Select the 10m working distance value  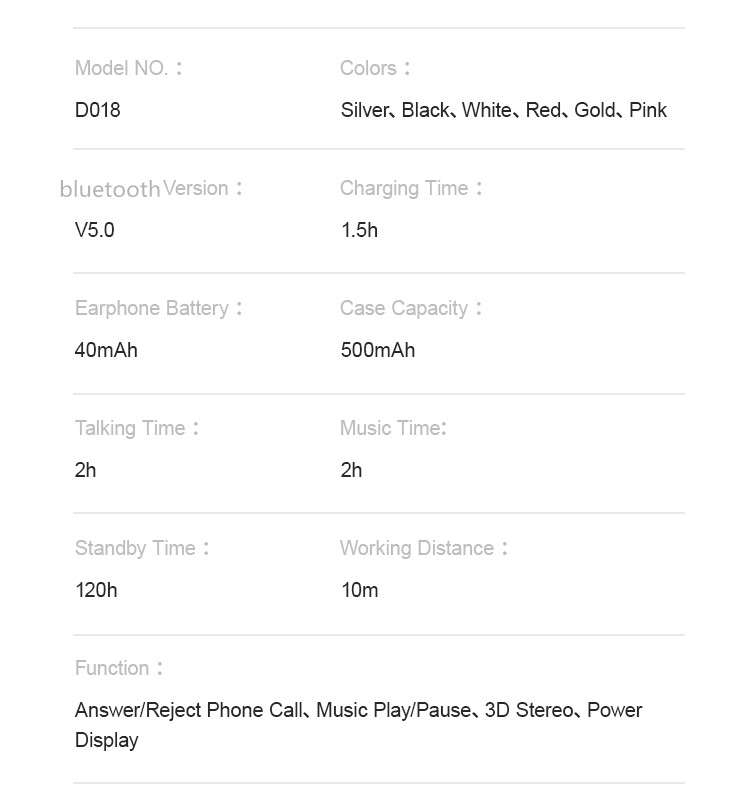[360, 590]
